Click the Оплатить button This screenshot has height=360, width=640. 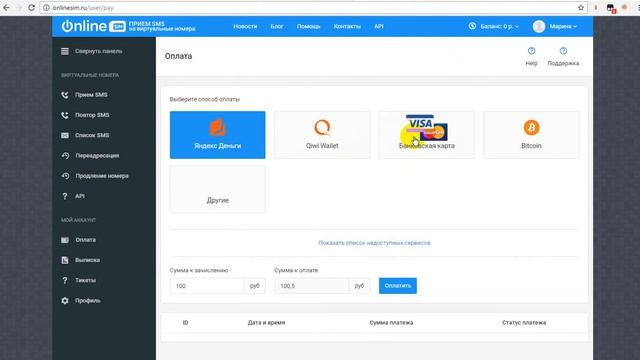pyautogui.click(x=398, y=286)
